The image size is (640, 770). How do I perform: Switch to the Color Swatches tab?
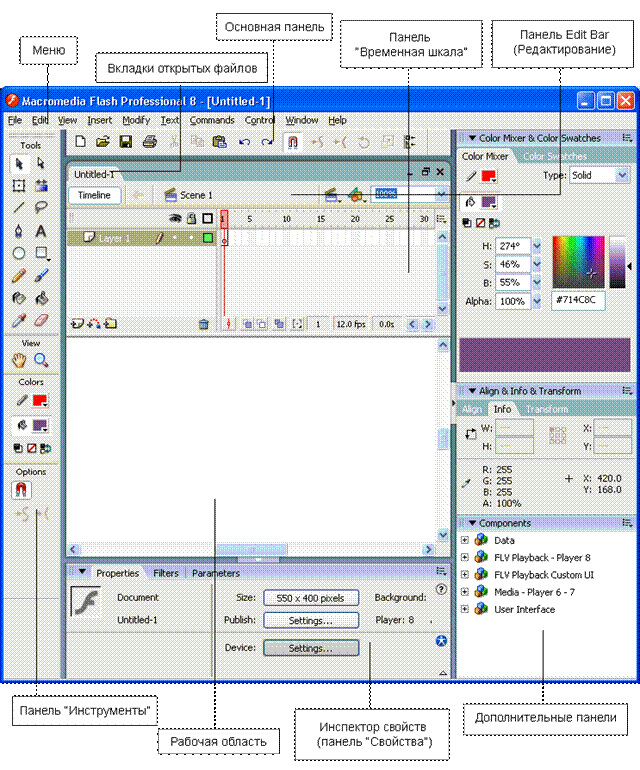[x=555, y=156]
